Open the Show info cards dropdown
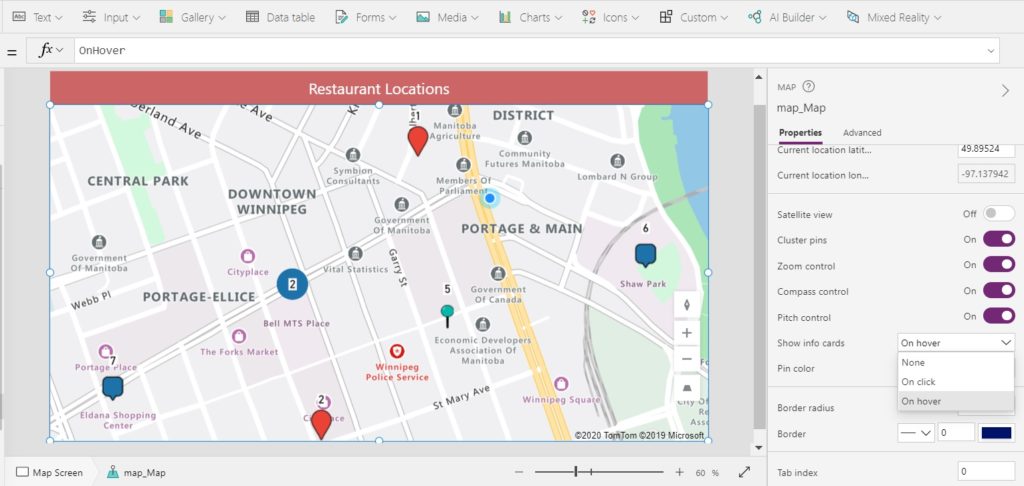1024x486 pixels. 956,343
